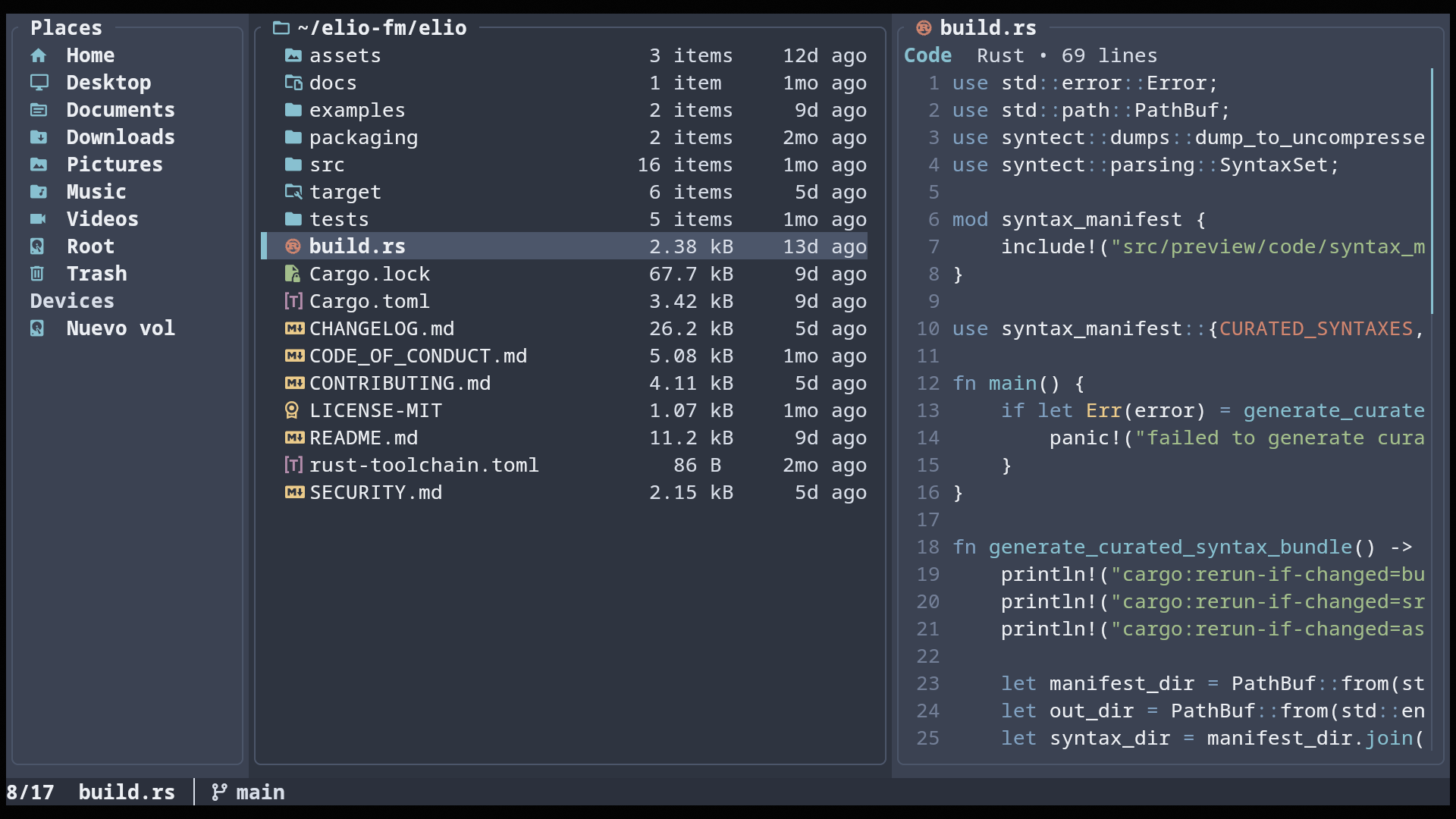Click the Desktop monitor icon
This screenshot has width=1456, height=819.
39,83
